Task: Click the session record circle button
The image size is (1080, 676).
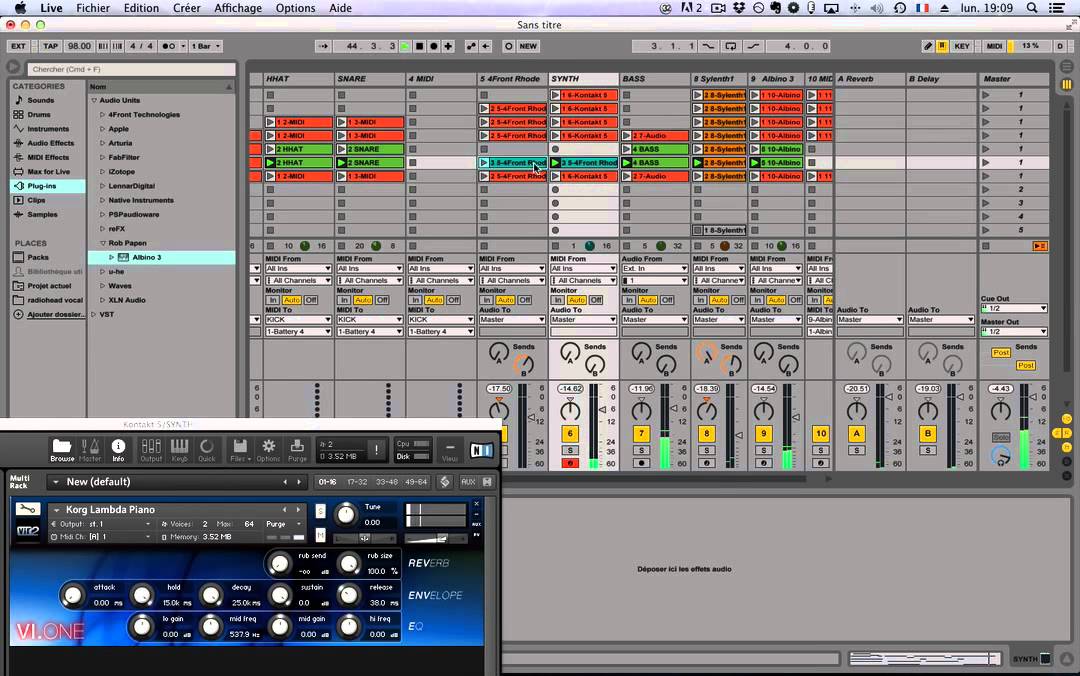Action: click(508, 46)
